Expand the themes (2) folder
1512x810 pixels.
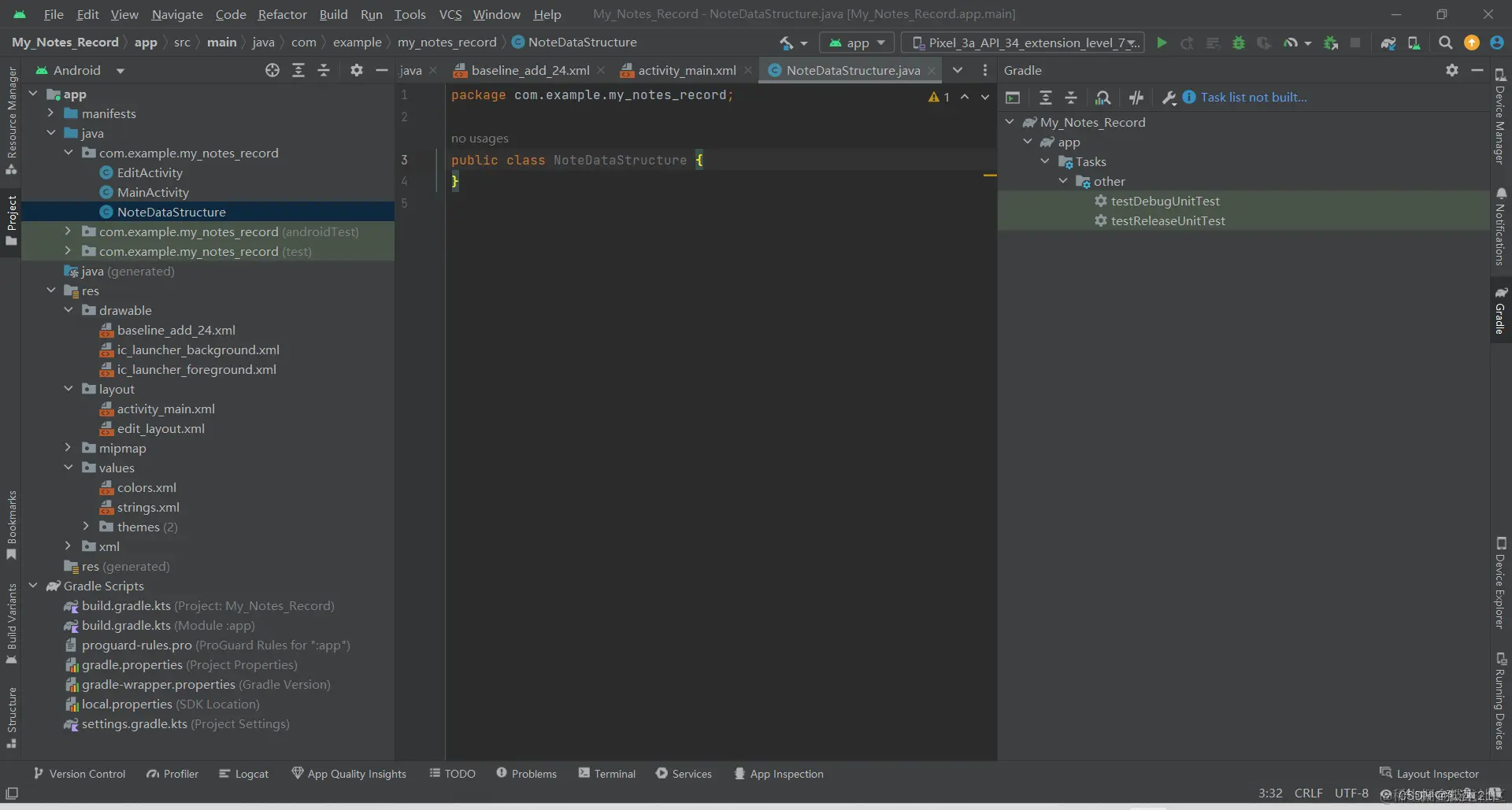(86, 527)
